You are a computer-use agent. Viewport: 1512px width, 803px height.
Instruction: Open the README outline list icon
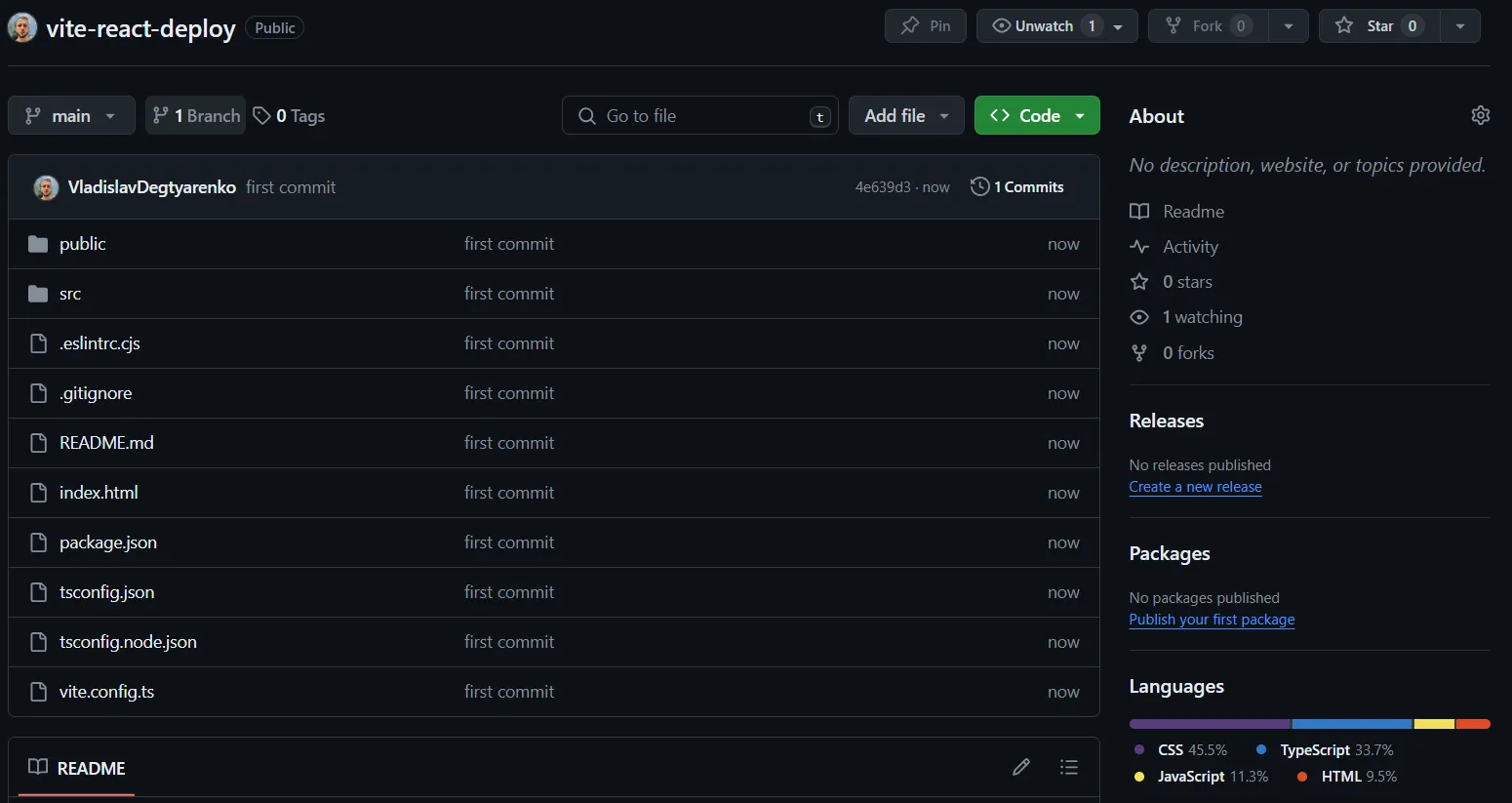point(1069,767)
